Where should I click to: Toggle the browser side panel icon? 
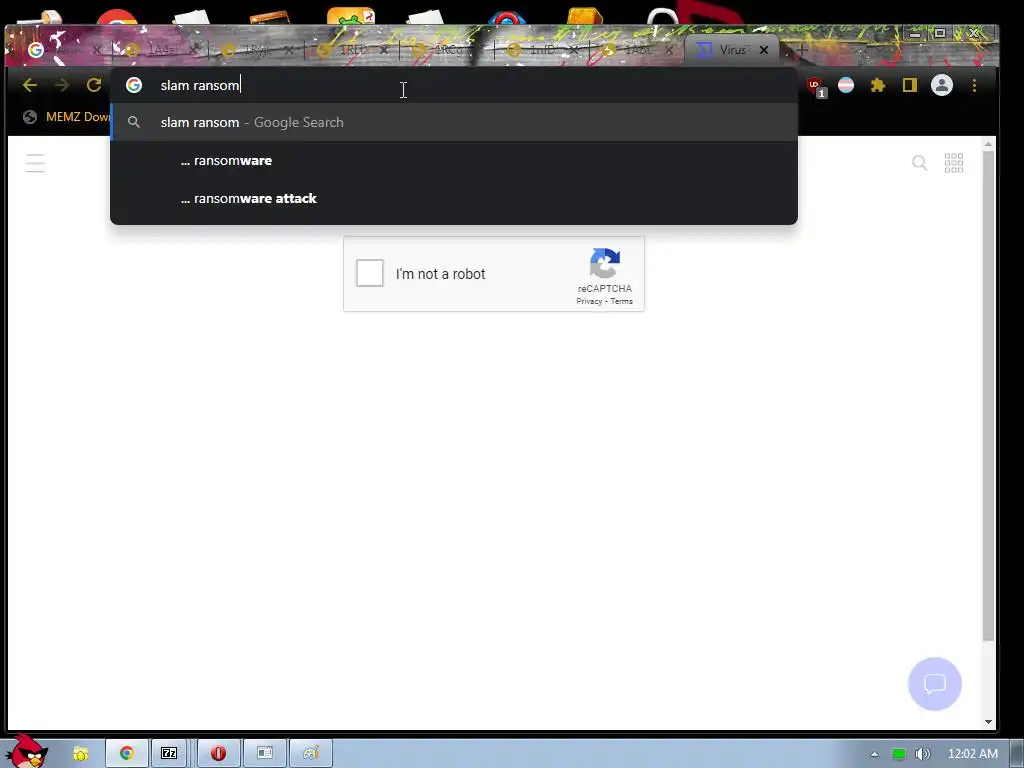click(910, 85)
